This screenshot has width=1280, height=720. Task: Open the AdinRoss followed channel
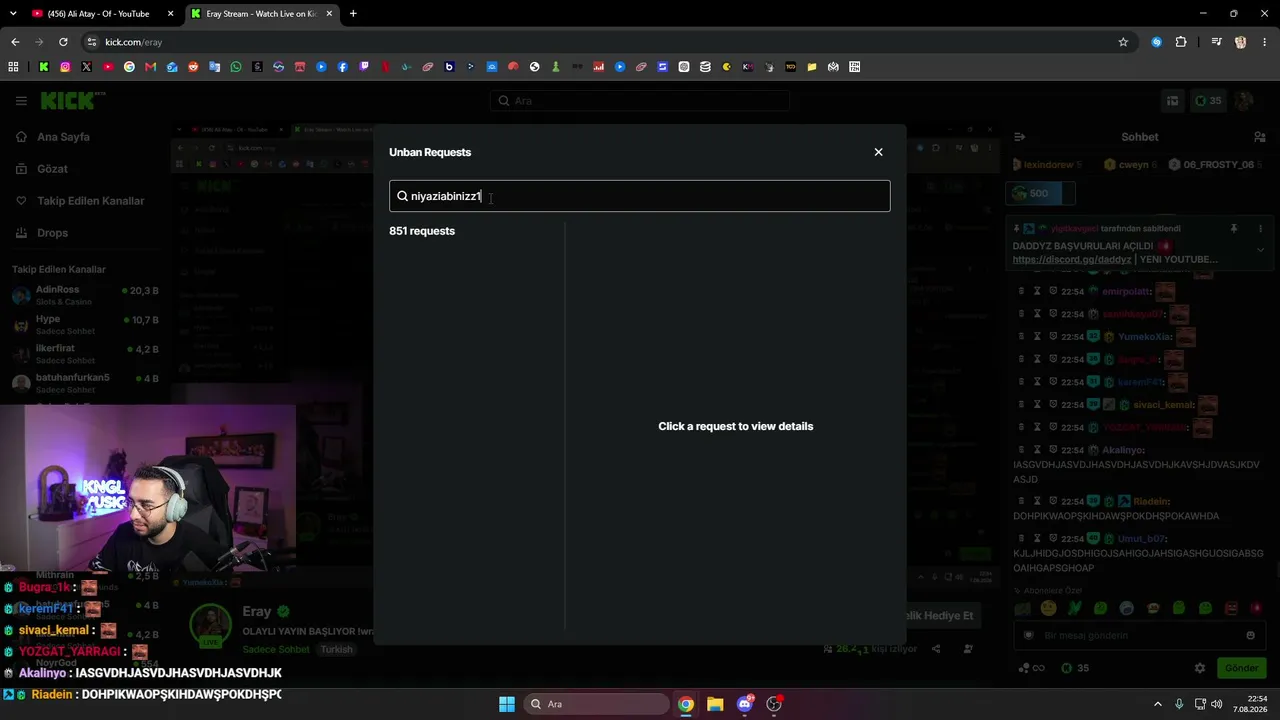click(85, 295)
